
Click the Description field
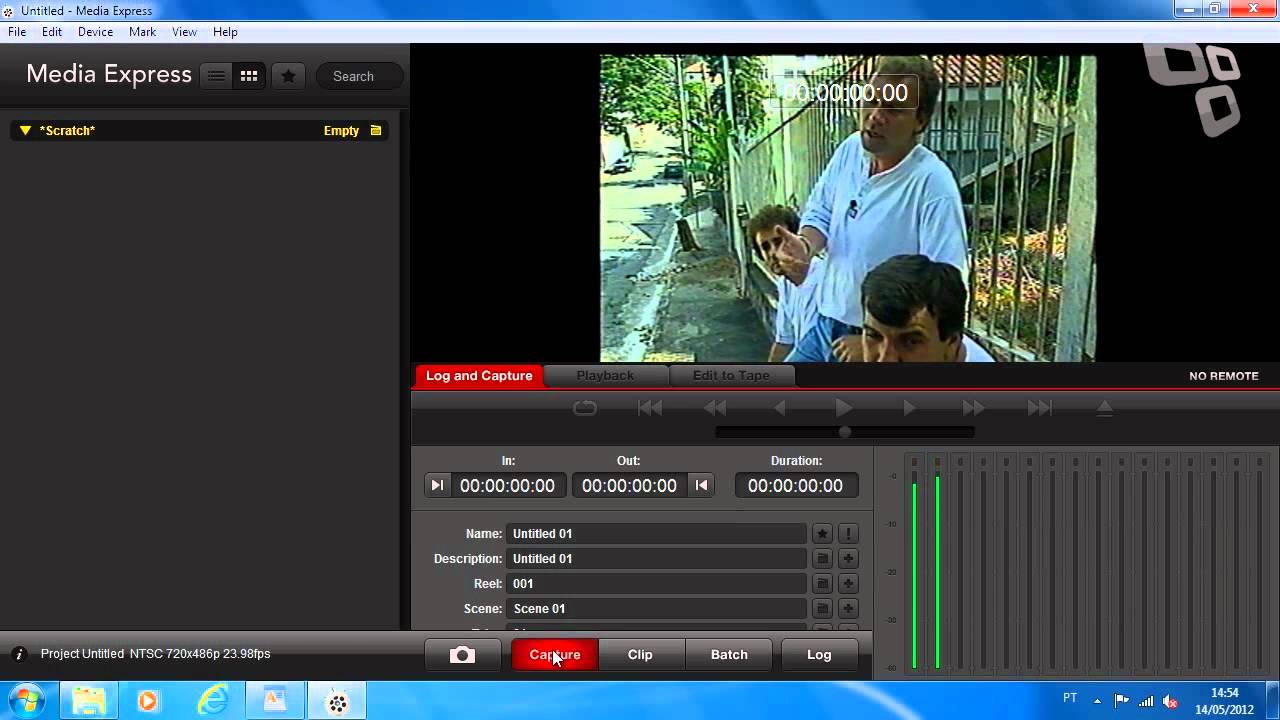pos(656,559)
